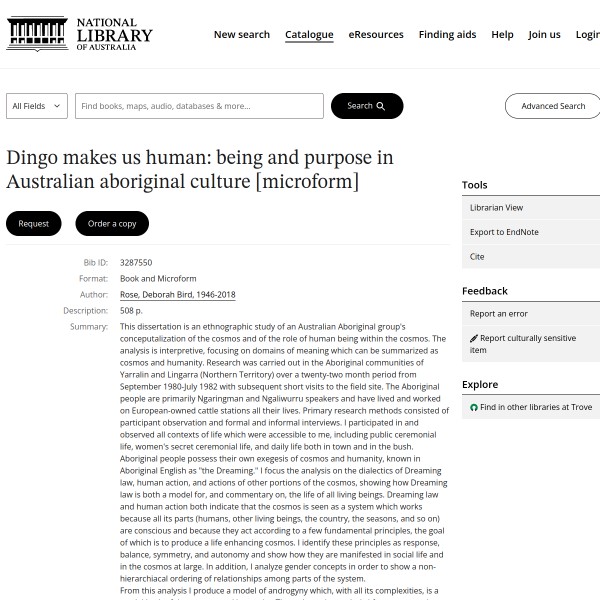Click Join us in the navigation

(x=544, y=34)
